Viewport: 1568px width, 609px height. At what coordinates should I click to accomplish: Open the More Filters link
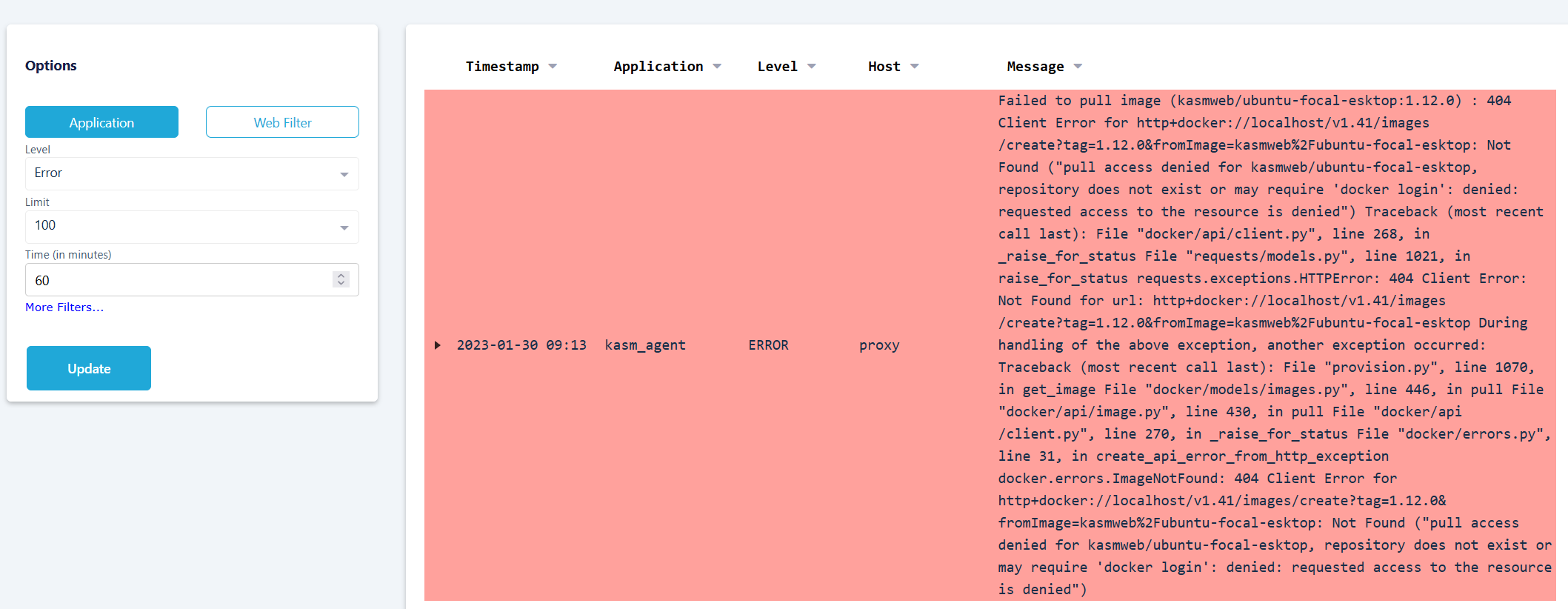(x=64, y=307)
